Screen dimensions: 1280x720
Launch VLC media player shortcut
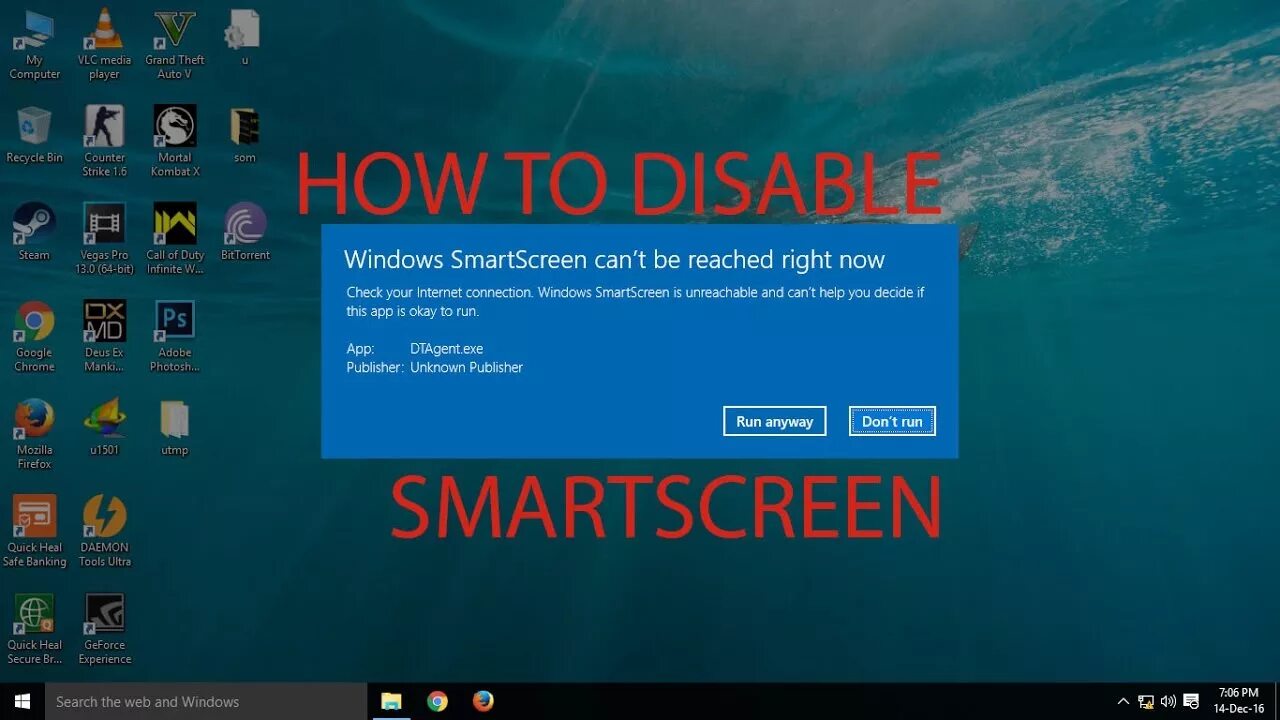point(104,45)
